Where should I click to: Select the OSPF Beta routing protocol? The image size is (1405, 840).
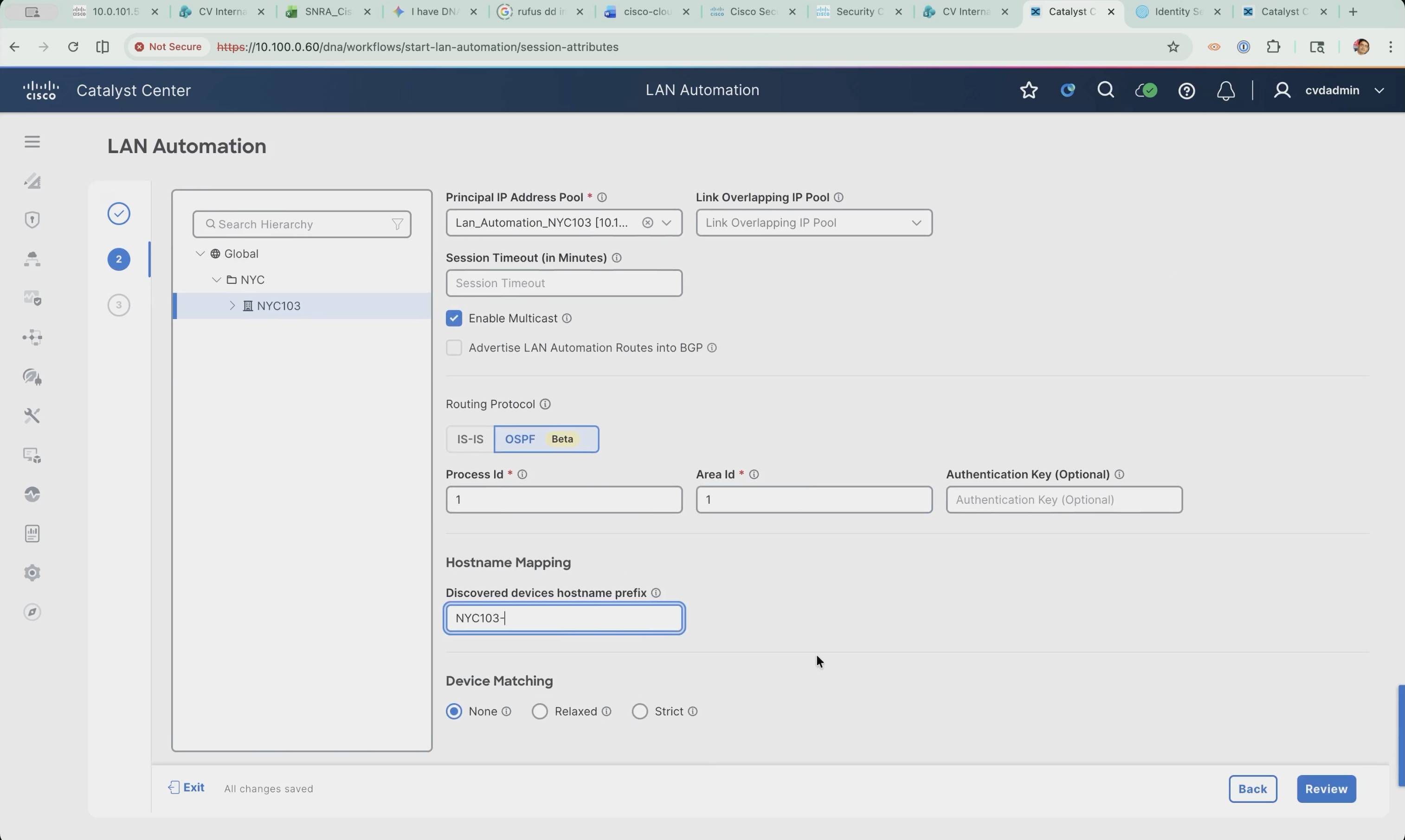[546, 439]
